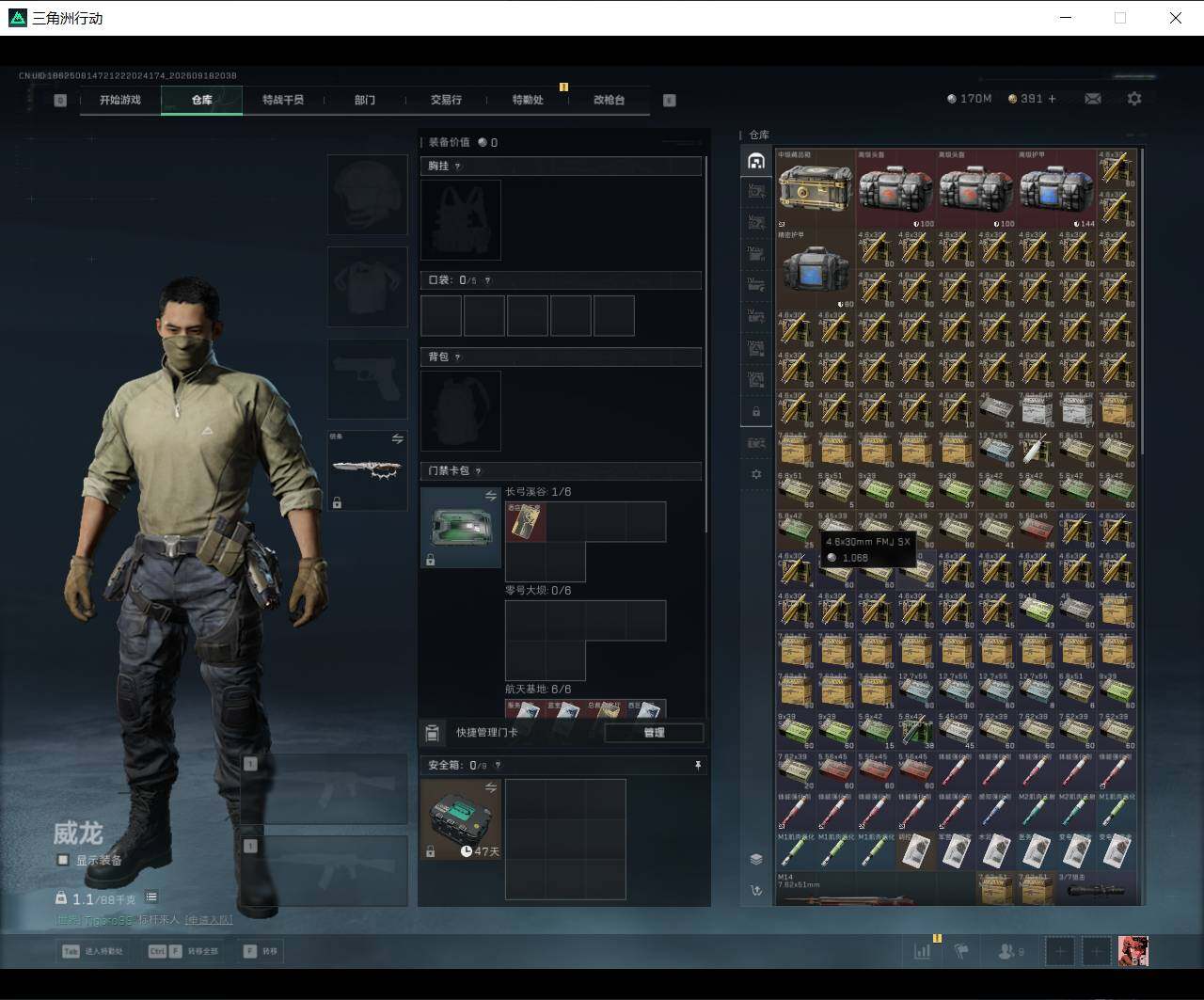Click the 零号大坝: 0/6 label
This screenshot has height=1000, width=1204.
click(x=538, y=591)
